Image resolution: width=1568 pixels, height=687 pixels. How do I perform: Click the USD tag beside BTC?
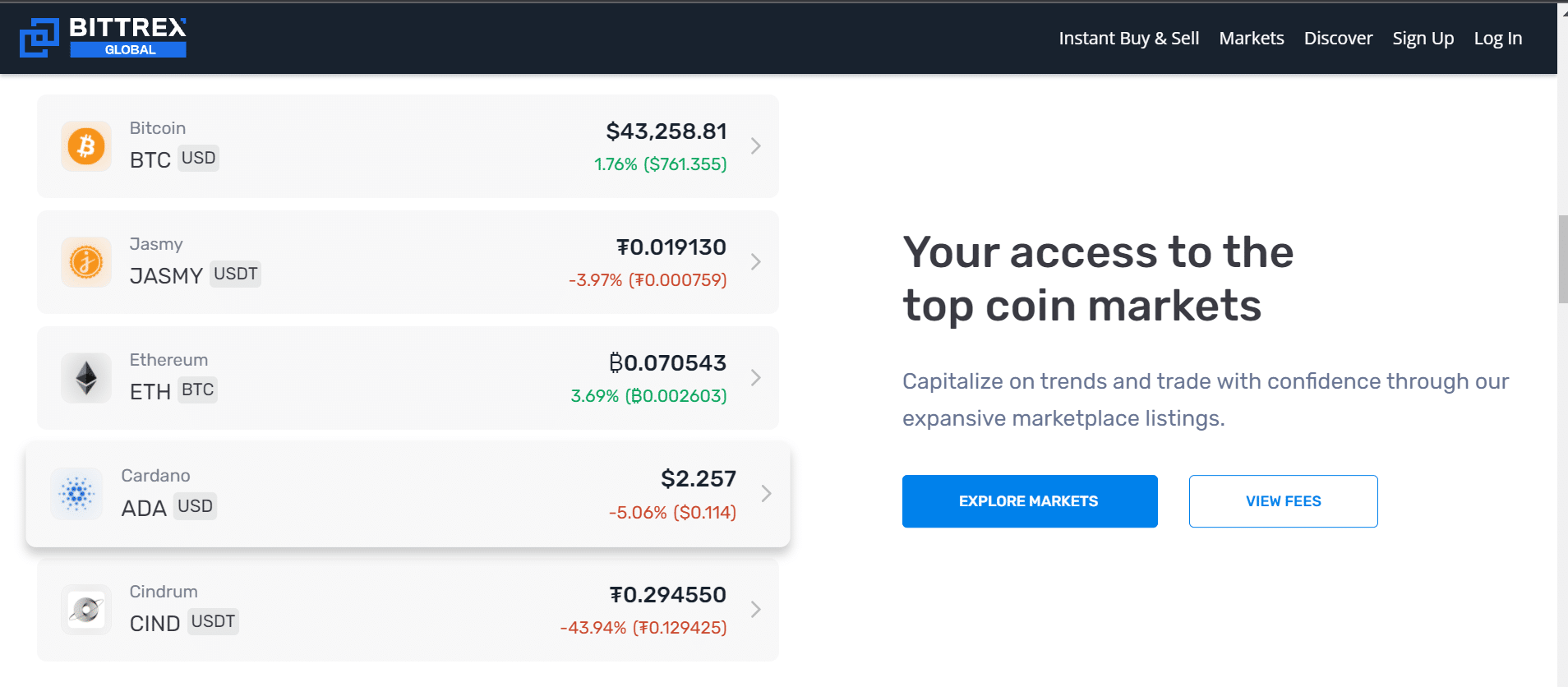point(199,158)
